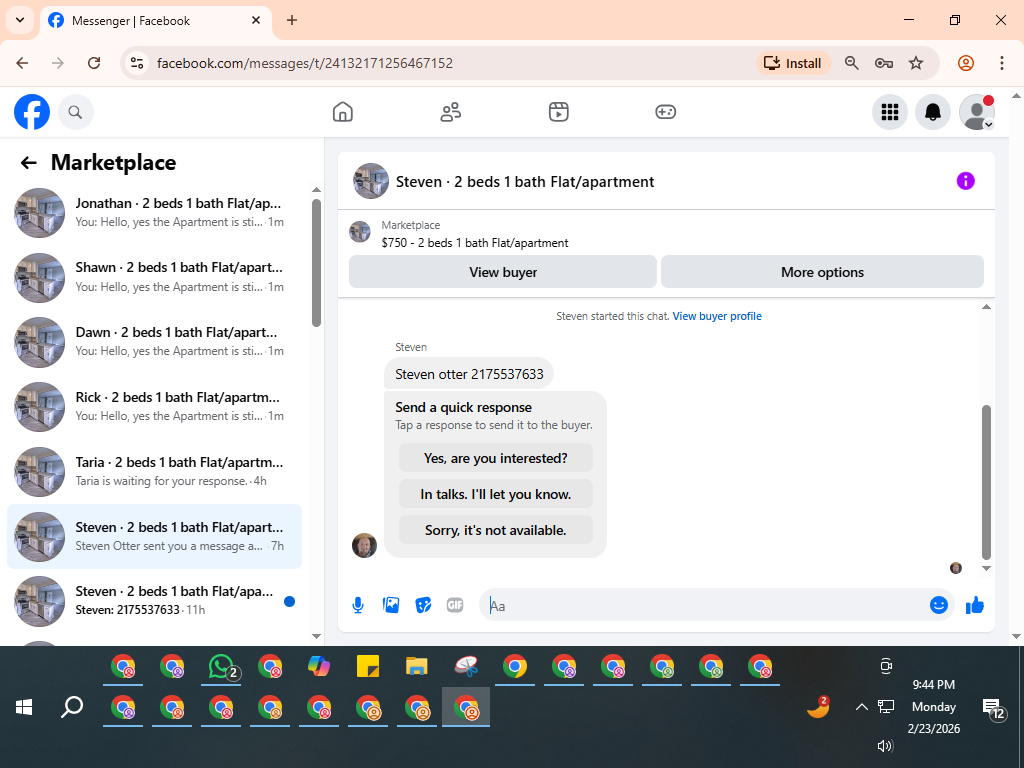Click the conversation list's scroll down arrow
1024x768 pixels.
point(316,635)
